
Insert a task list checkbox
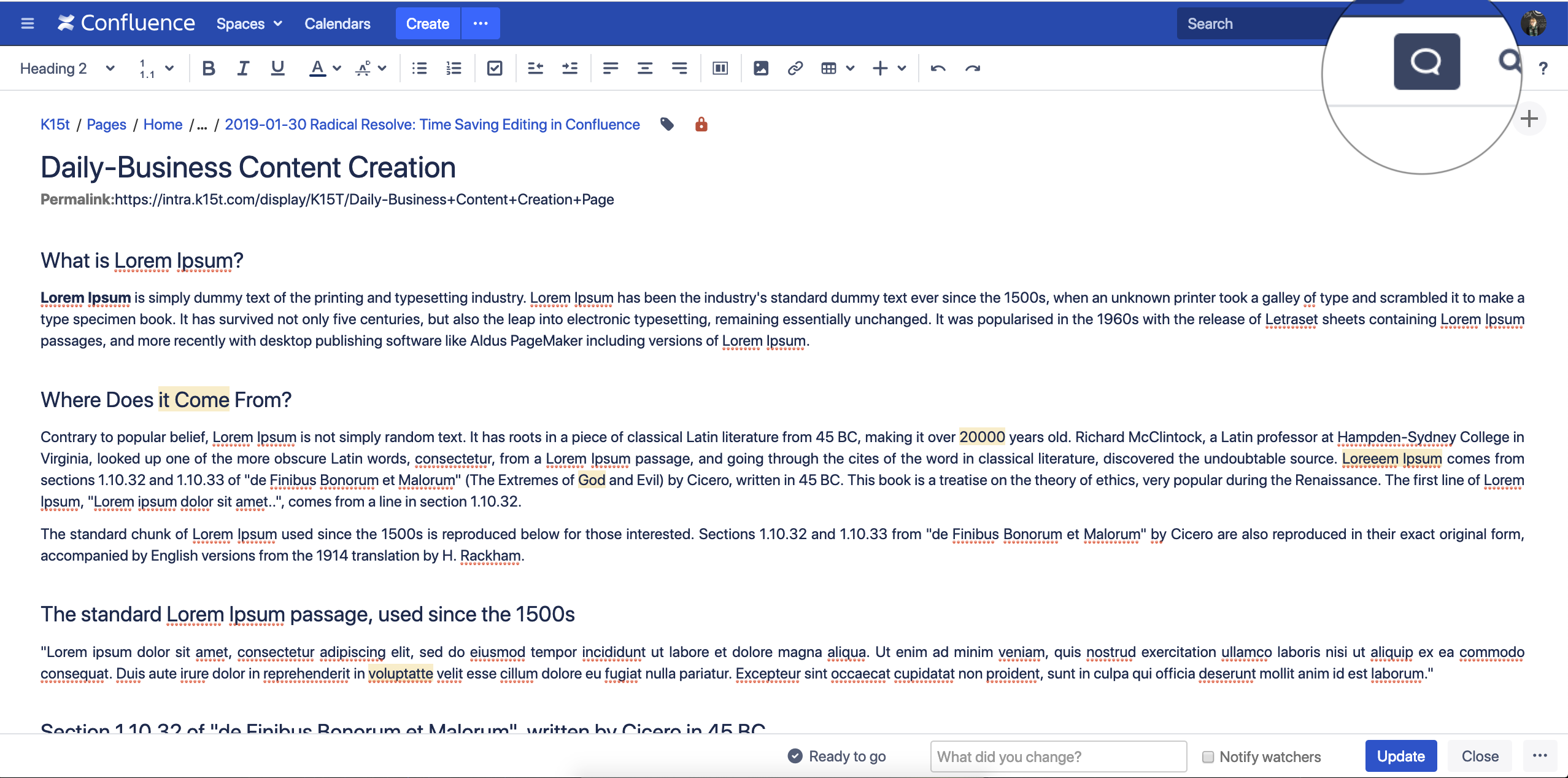tap(495, 68)
